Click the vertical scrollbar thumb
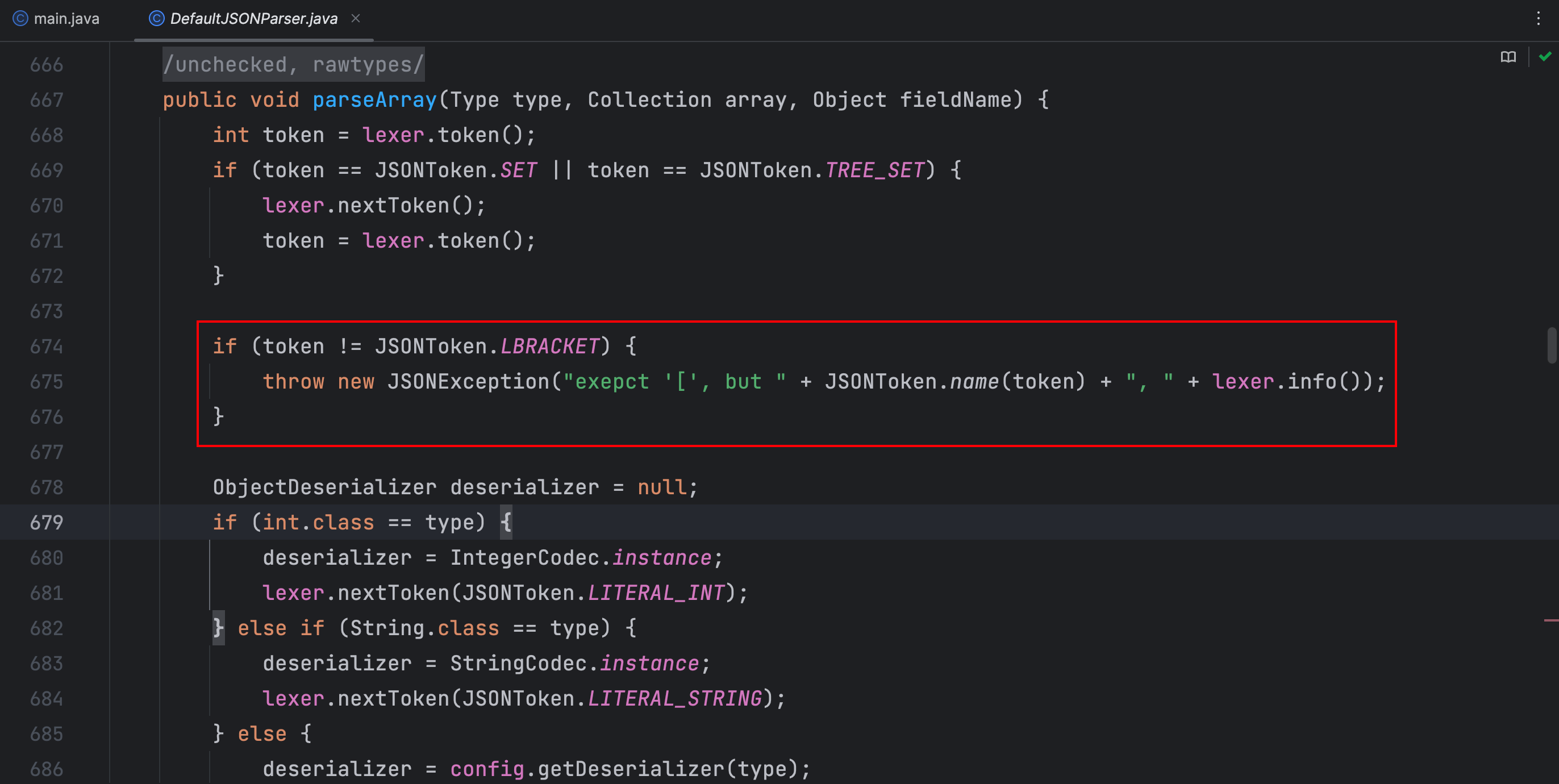The image size is (1559, 784). coord(1551,345)
